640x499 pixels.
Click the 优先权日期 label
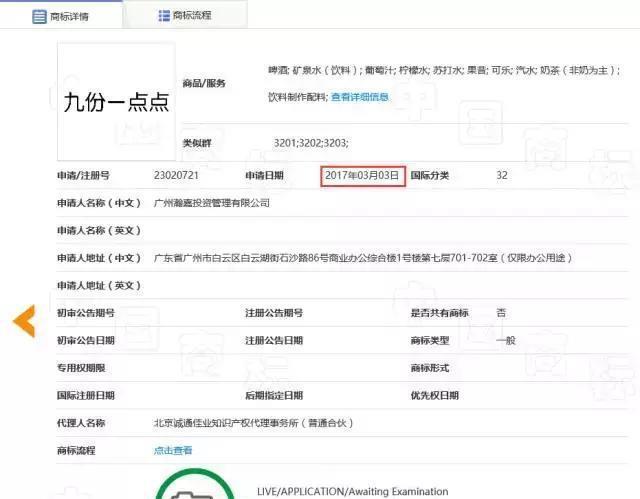[x=435, y=395]
